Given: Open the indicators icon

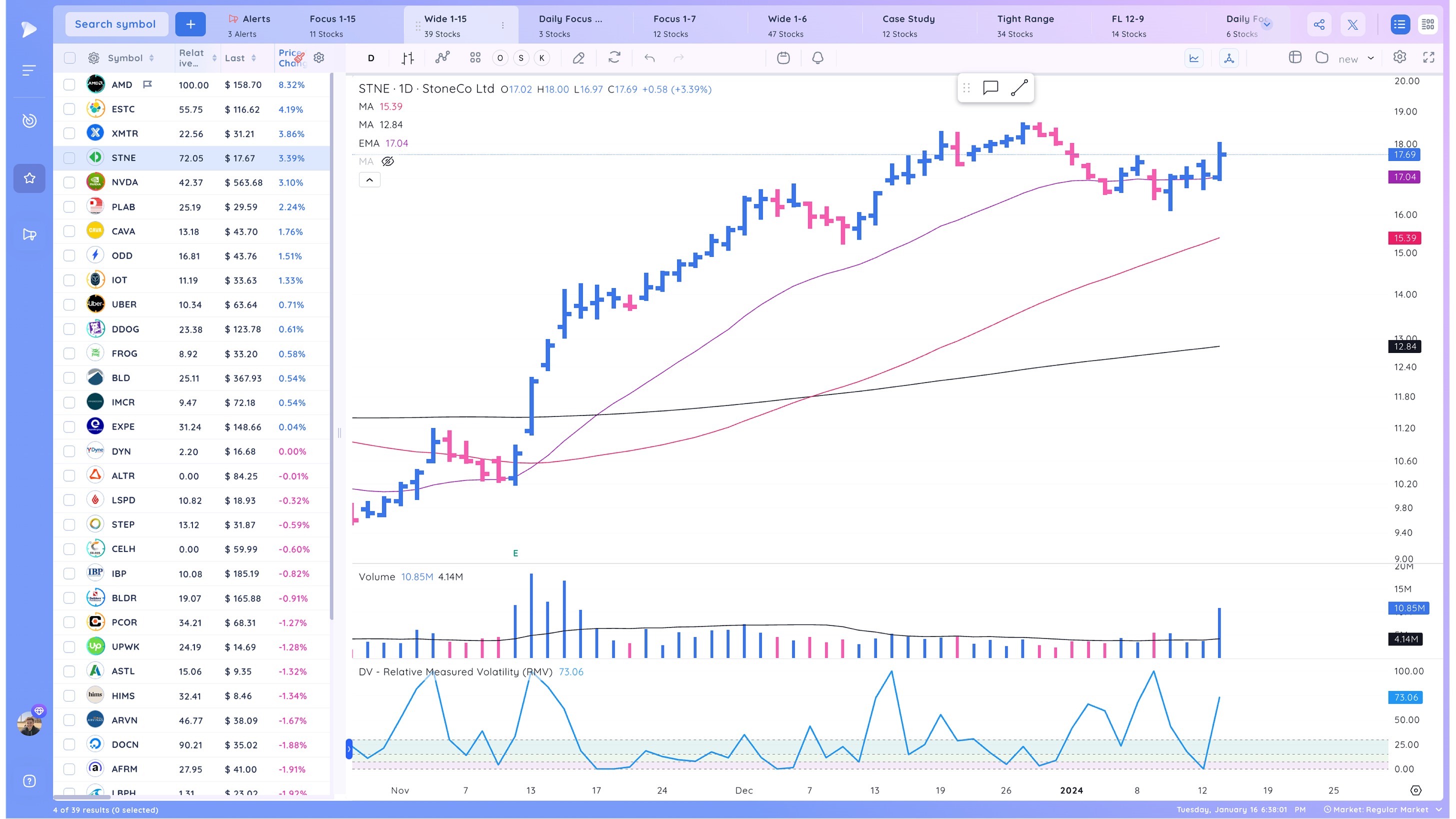Looking at the screenshot, I should [x=442, y=57].
